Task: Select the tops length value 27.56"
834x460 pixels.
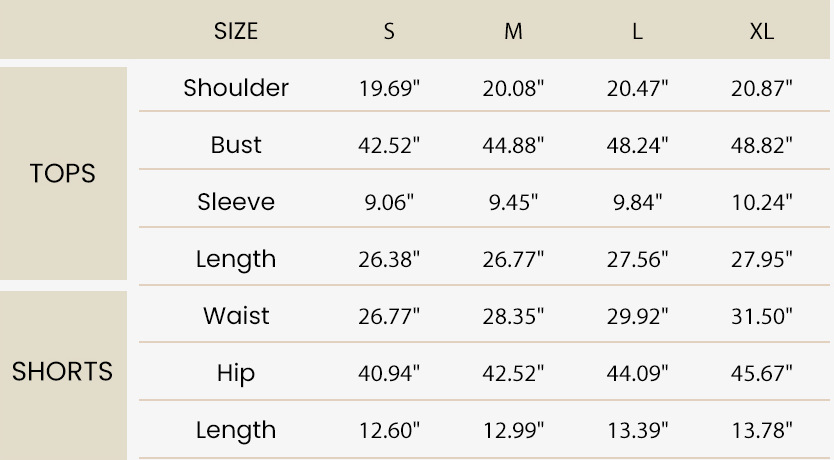Action: [x=637, y=260]
